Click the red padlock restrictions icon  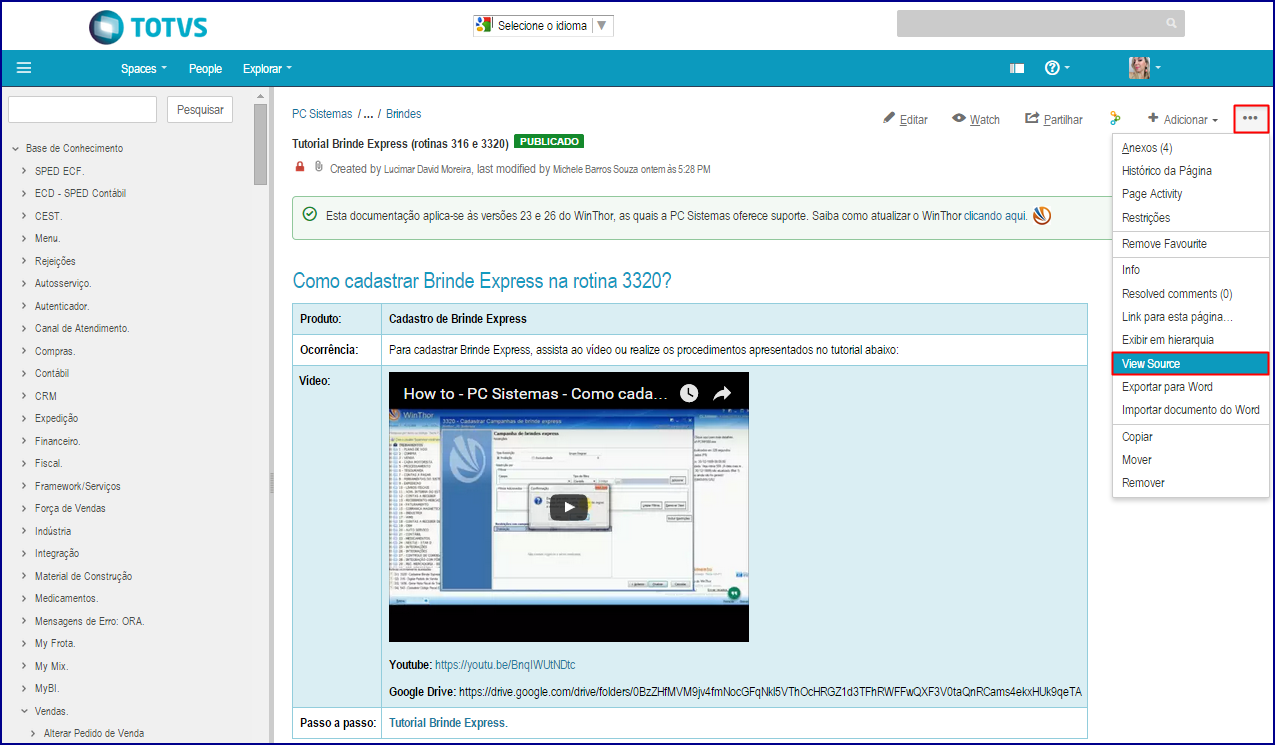pos(300,167)
